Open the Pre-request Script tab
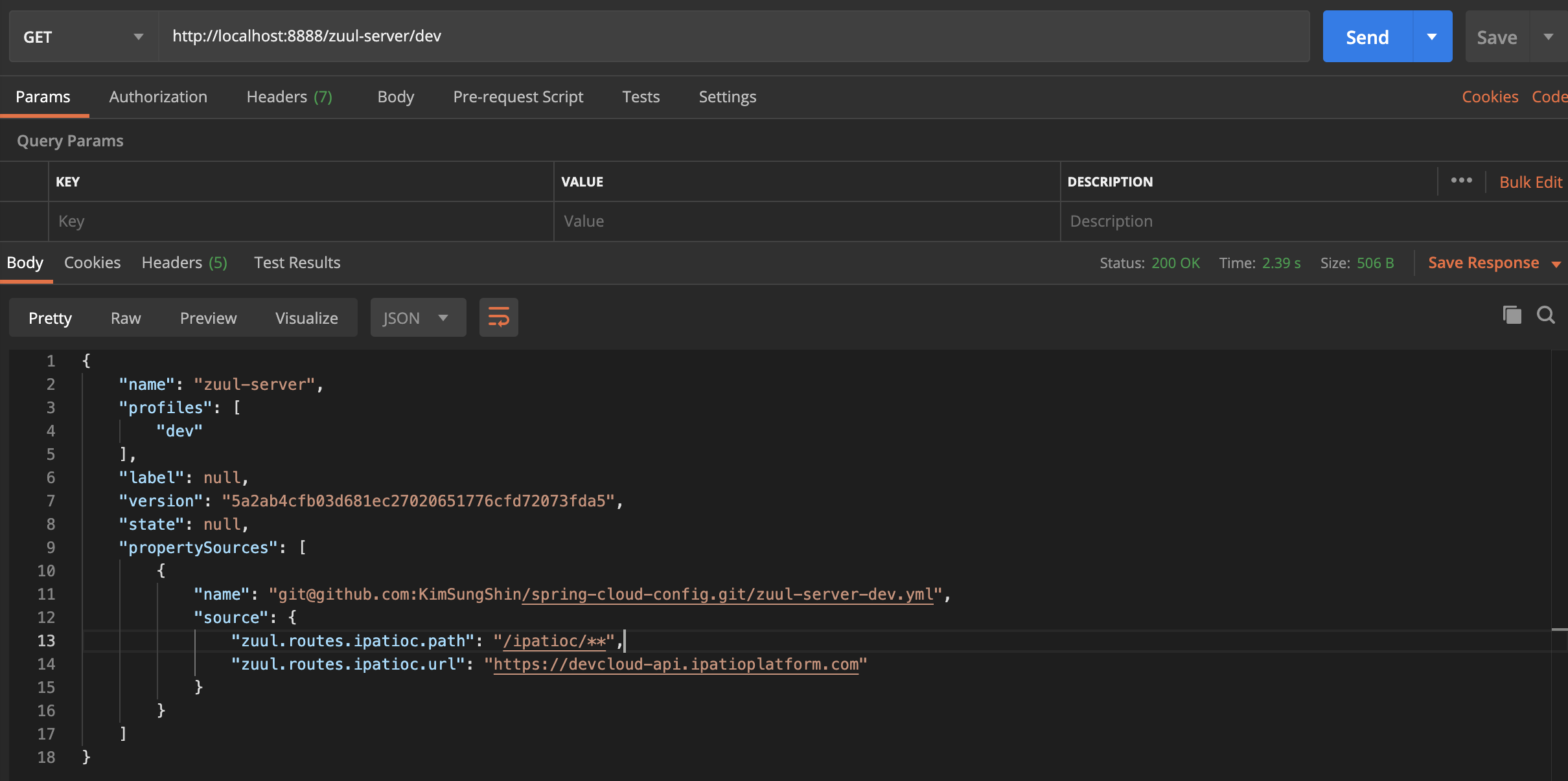Image resolution: width=1568 pixels, height=781 pixels. 518,97
